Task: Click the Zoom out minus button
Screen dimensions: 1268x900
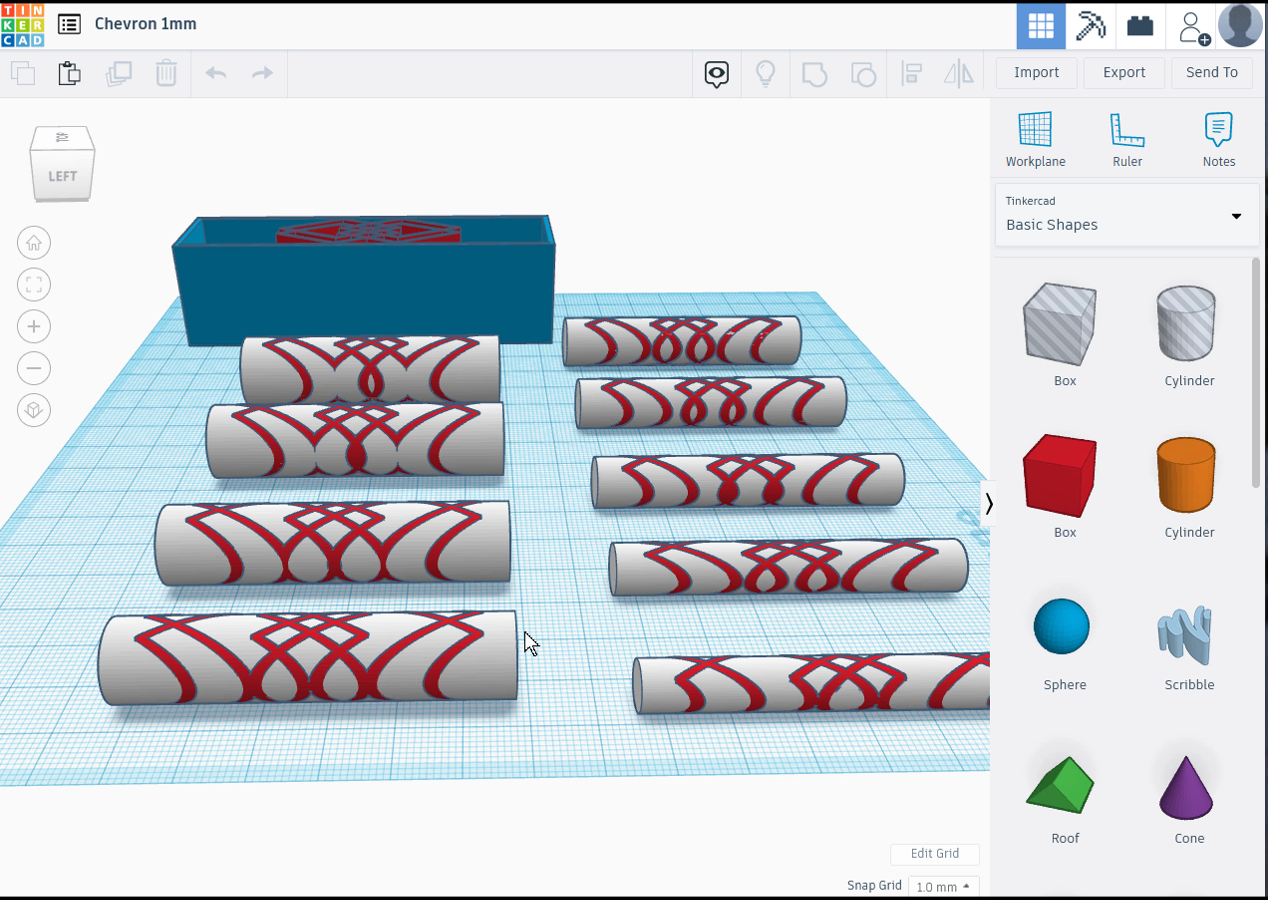Action: tap(34, 369)
